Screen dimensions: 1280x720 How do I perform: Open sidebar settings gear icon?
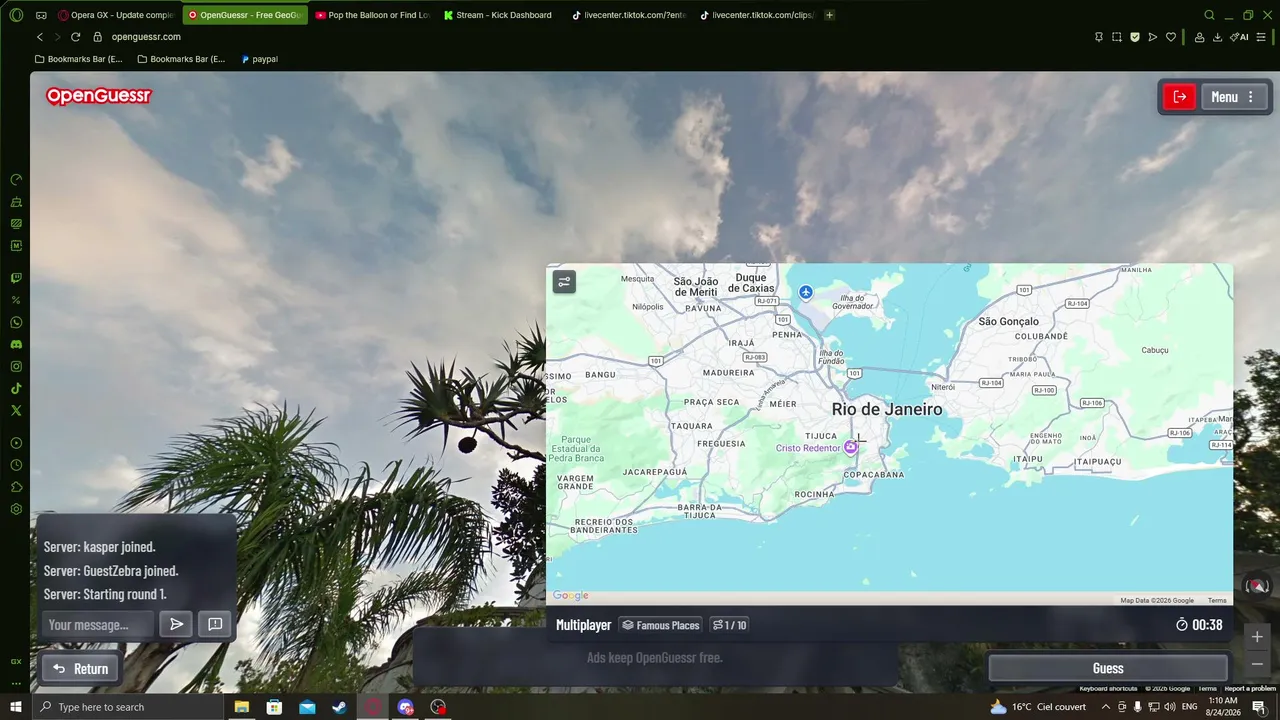click(16, 509)
